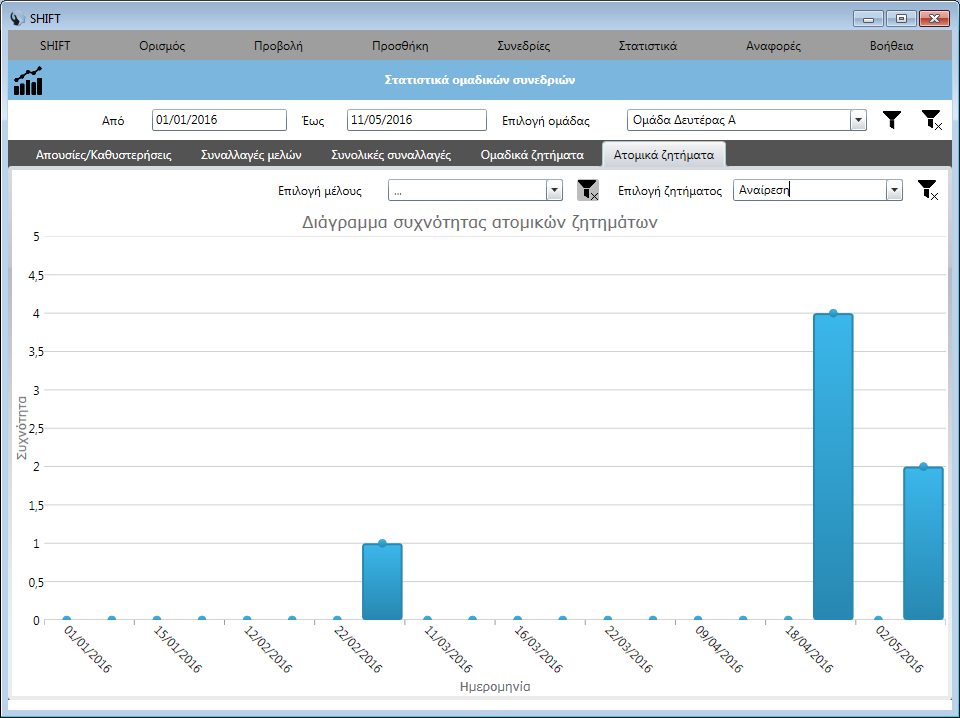Click the x-axis label 15/01/2016

click(178, 649)
